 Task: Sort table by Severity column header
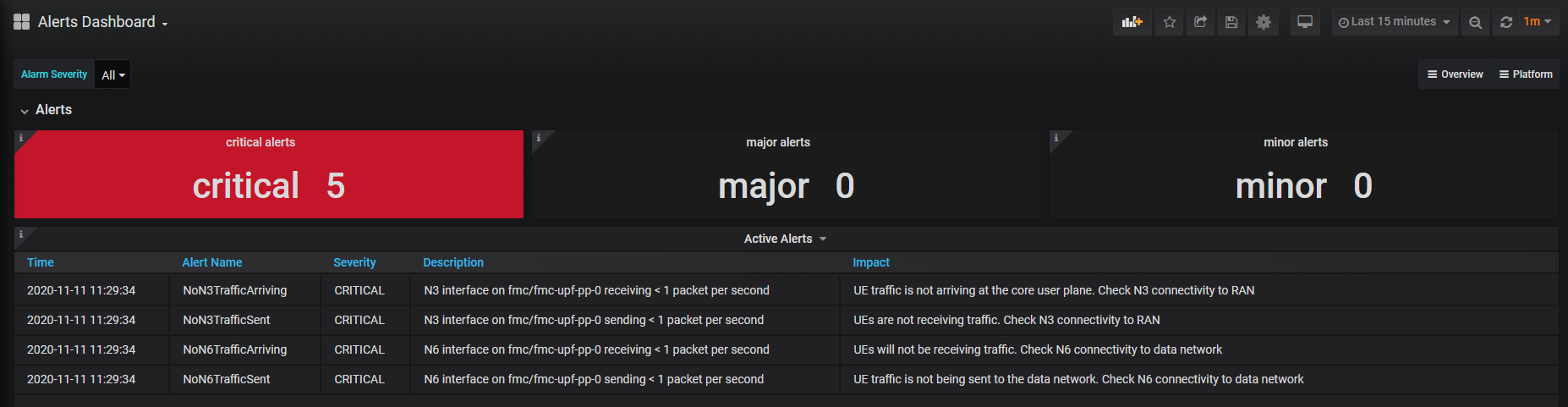point(354,262)
